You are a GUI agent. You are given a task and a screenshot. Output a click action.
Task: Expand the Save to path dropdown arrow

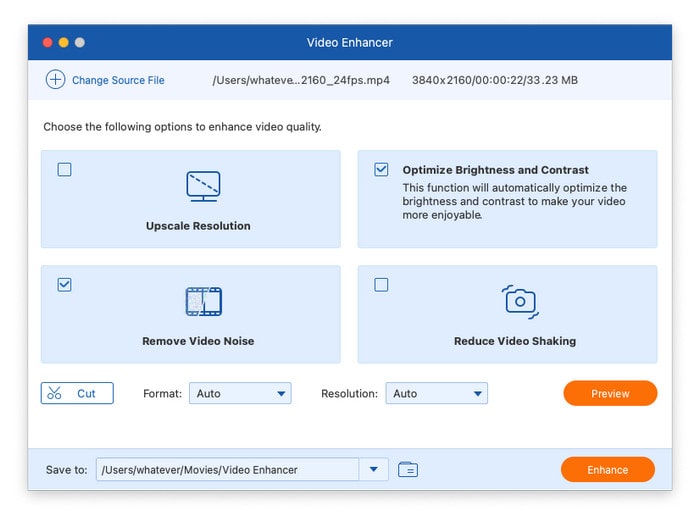[374, 469]
